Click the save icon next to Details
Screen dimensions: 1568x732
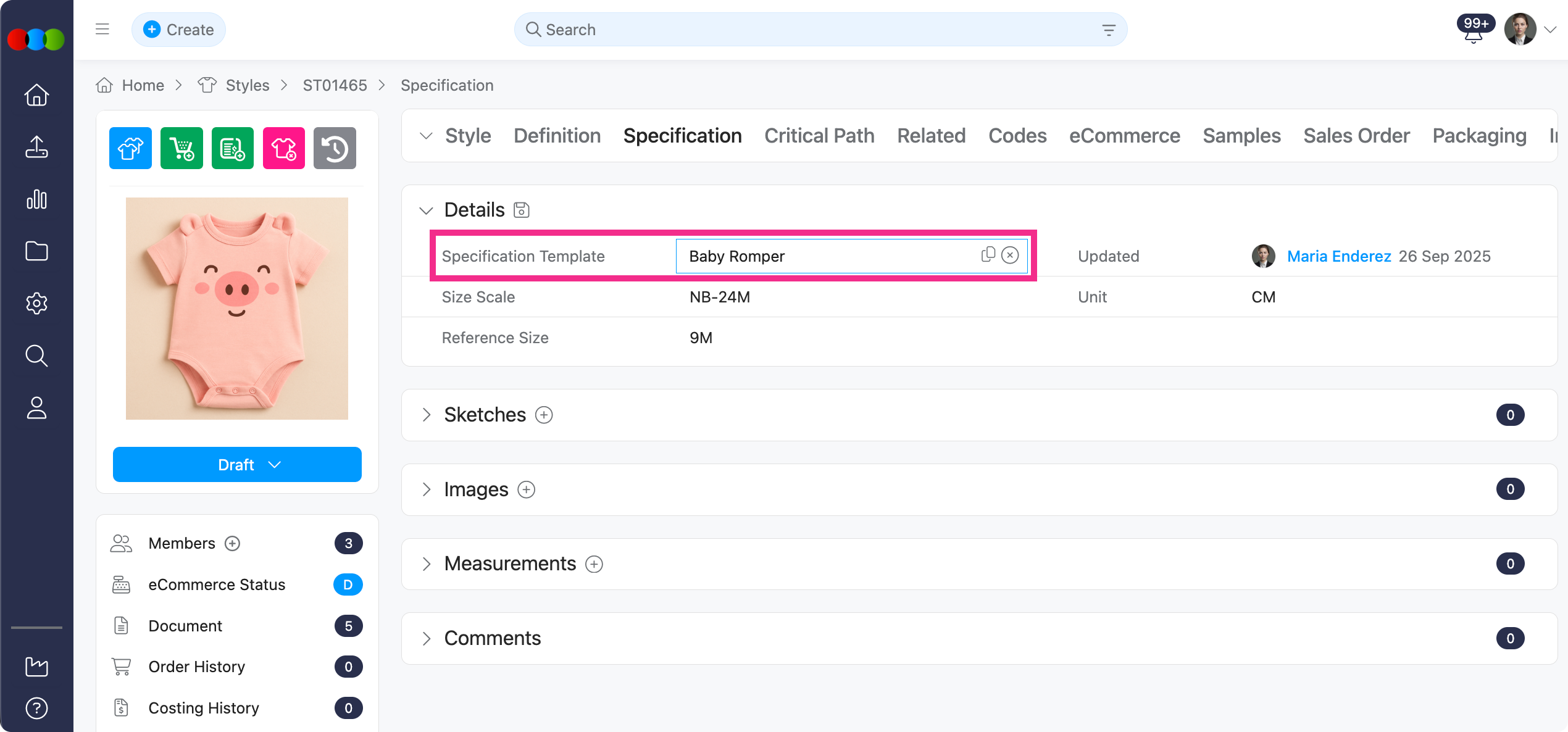tap(522, 210)
